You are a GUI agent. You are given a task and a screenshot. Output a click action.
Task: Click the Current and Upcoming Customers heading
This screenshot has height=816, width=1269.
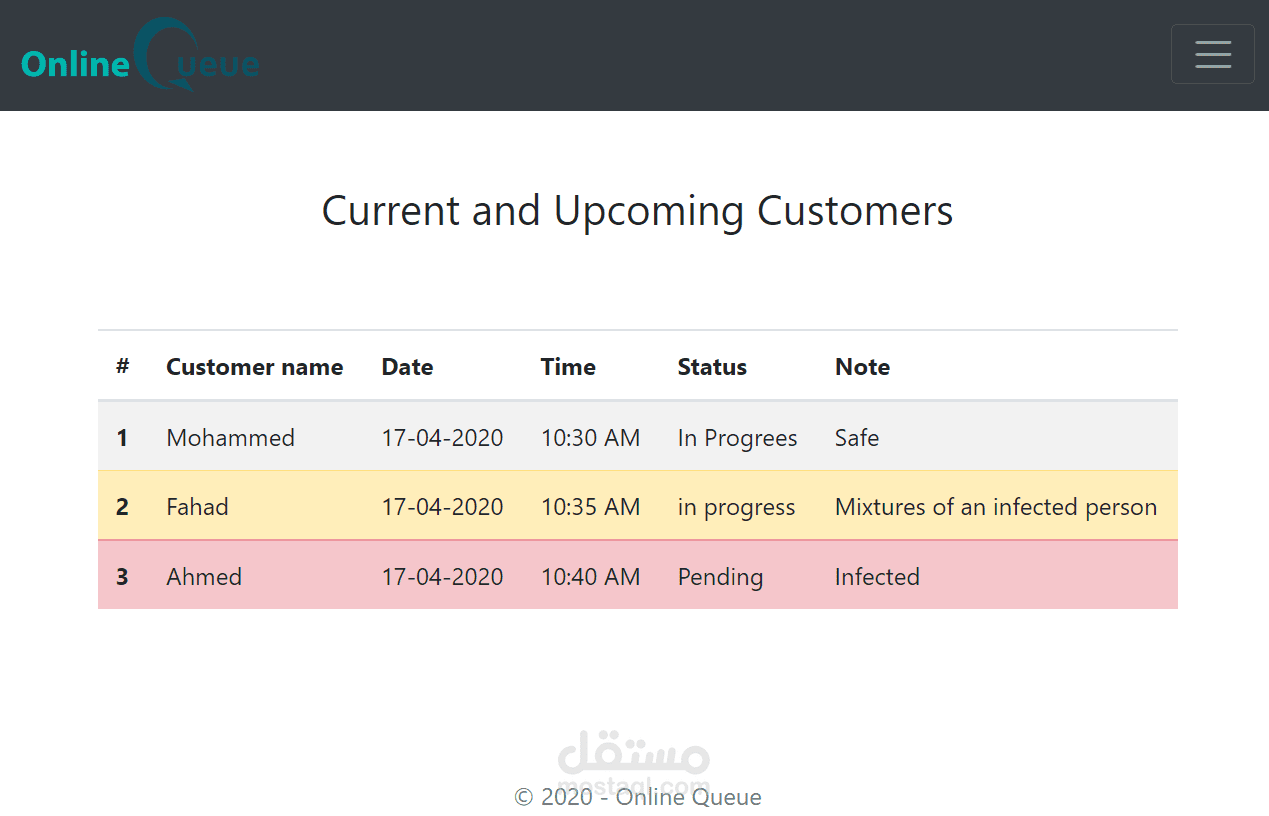click(x=637, y=211)
